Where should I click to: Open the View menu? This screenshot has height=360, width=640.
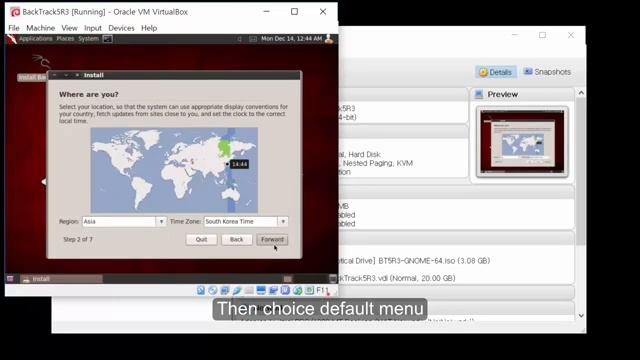tap(69, 28)
